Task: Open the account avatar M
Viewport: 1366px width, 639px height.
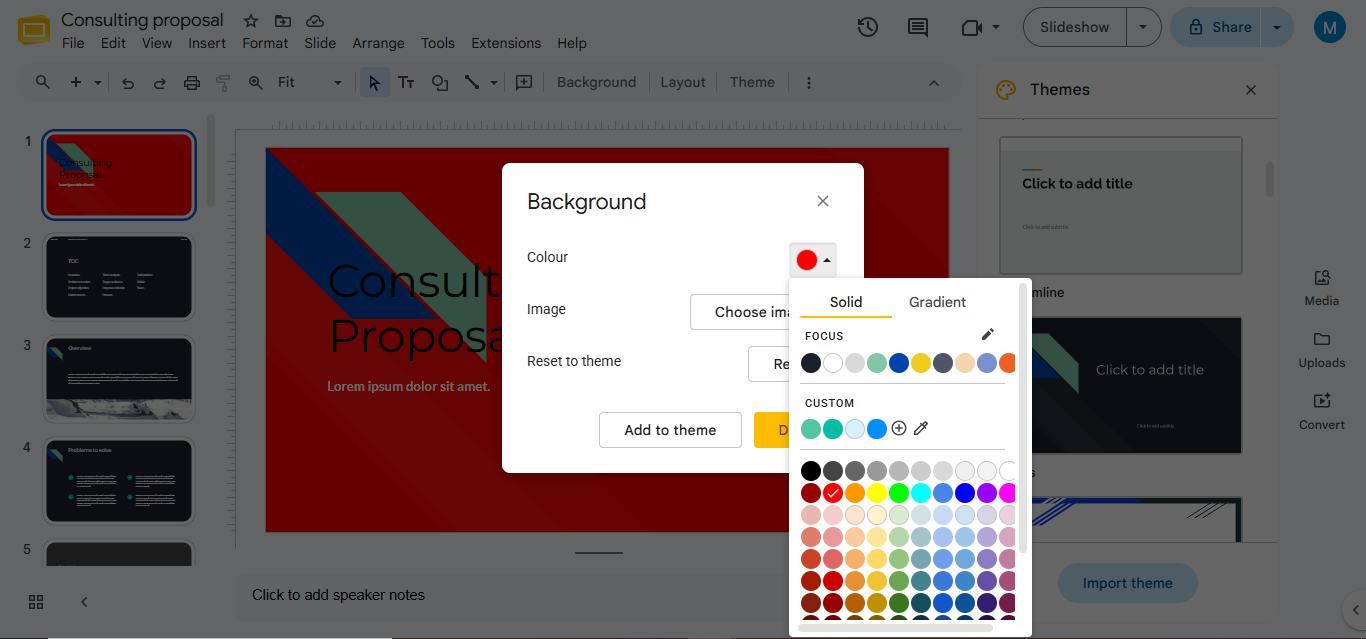Action: [x=1330, y=28]
